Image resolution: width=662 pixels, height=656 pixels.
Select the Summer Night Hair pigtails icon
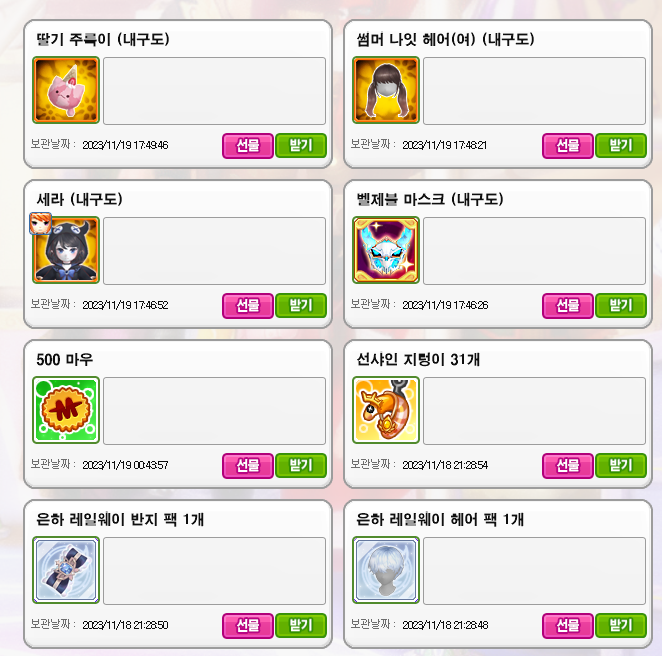click(386, 90)
